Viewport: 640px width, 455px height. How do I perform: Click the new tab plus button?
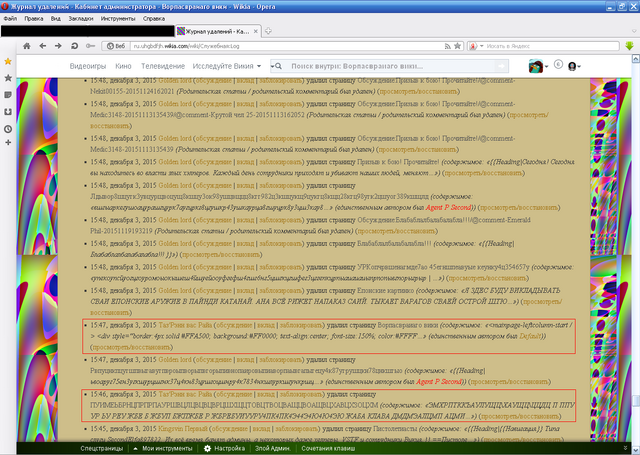[x=268, y=31]
